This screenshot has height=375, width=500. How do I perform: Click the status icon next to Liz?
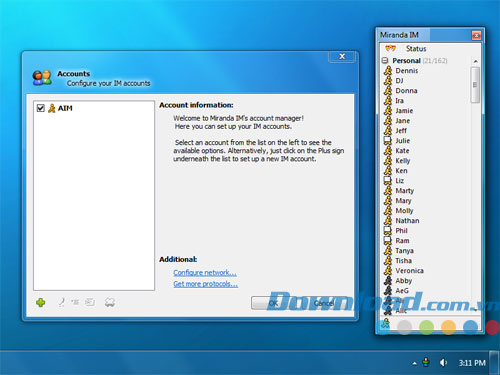[388, 181]
